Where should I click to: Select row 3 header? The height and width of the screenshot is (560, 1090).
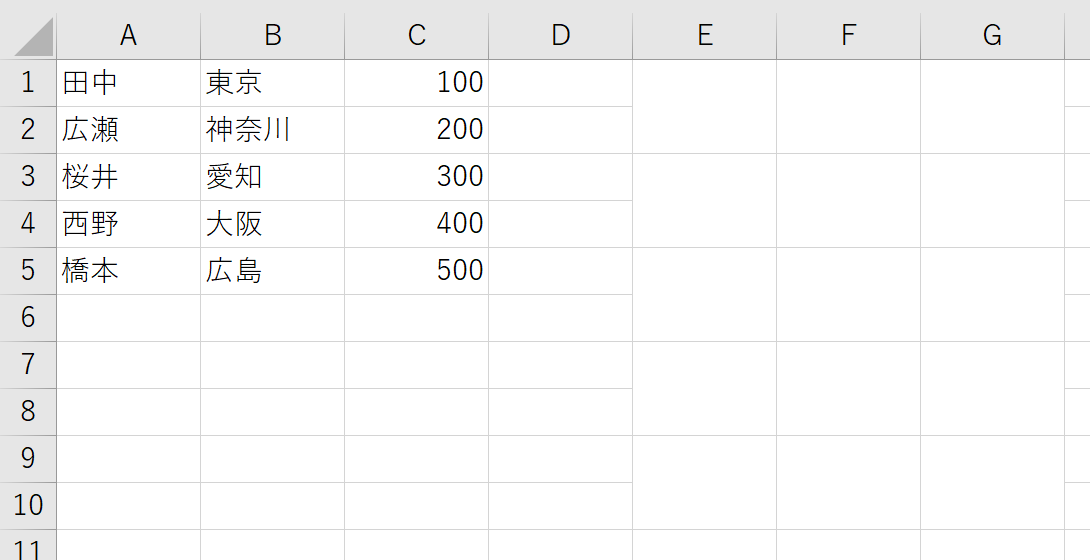coord(28,177)
